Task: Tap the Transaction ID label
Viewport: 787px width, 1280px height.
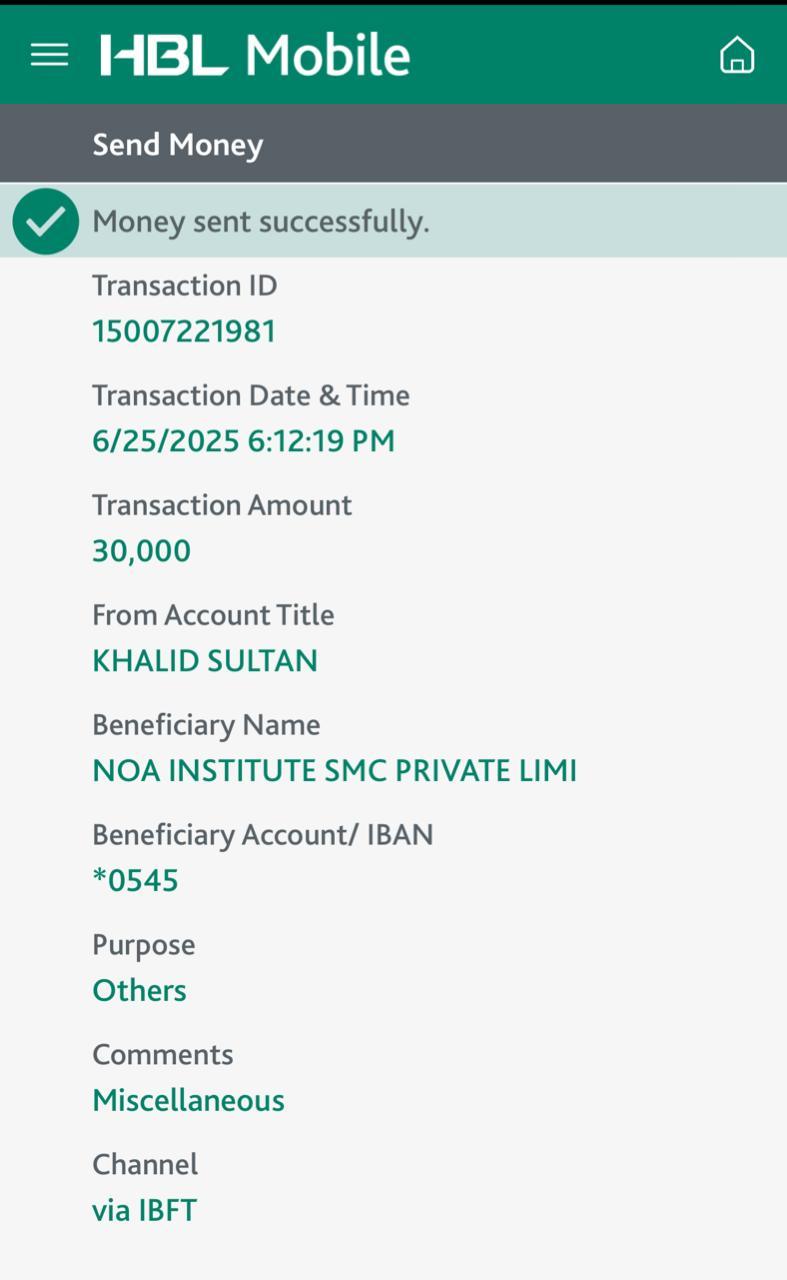Action: click(184, 286)
